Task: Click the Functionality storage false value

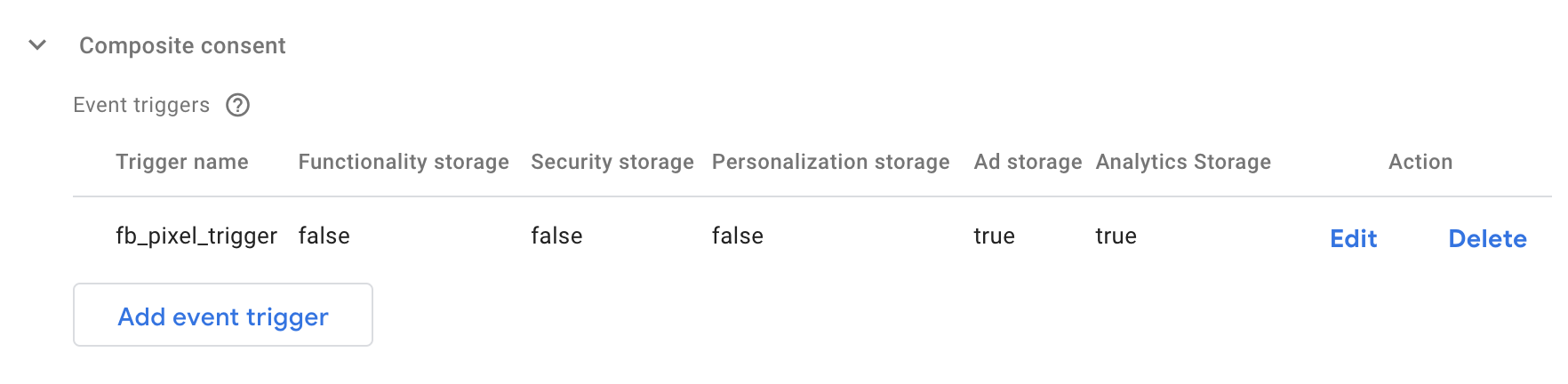Action: (x=324, y=236)
